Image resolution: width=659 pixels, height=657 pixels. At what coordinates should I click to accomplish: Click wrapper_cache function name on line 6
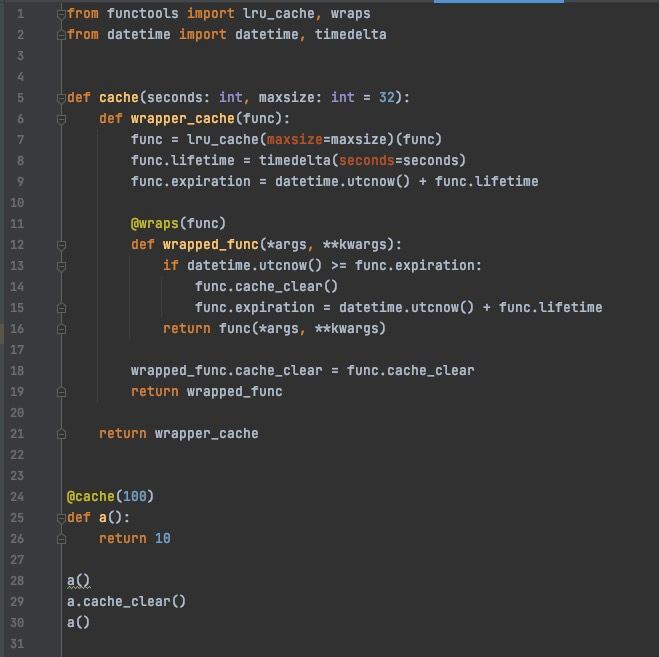pyautogui.click(x=182, y=119)
